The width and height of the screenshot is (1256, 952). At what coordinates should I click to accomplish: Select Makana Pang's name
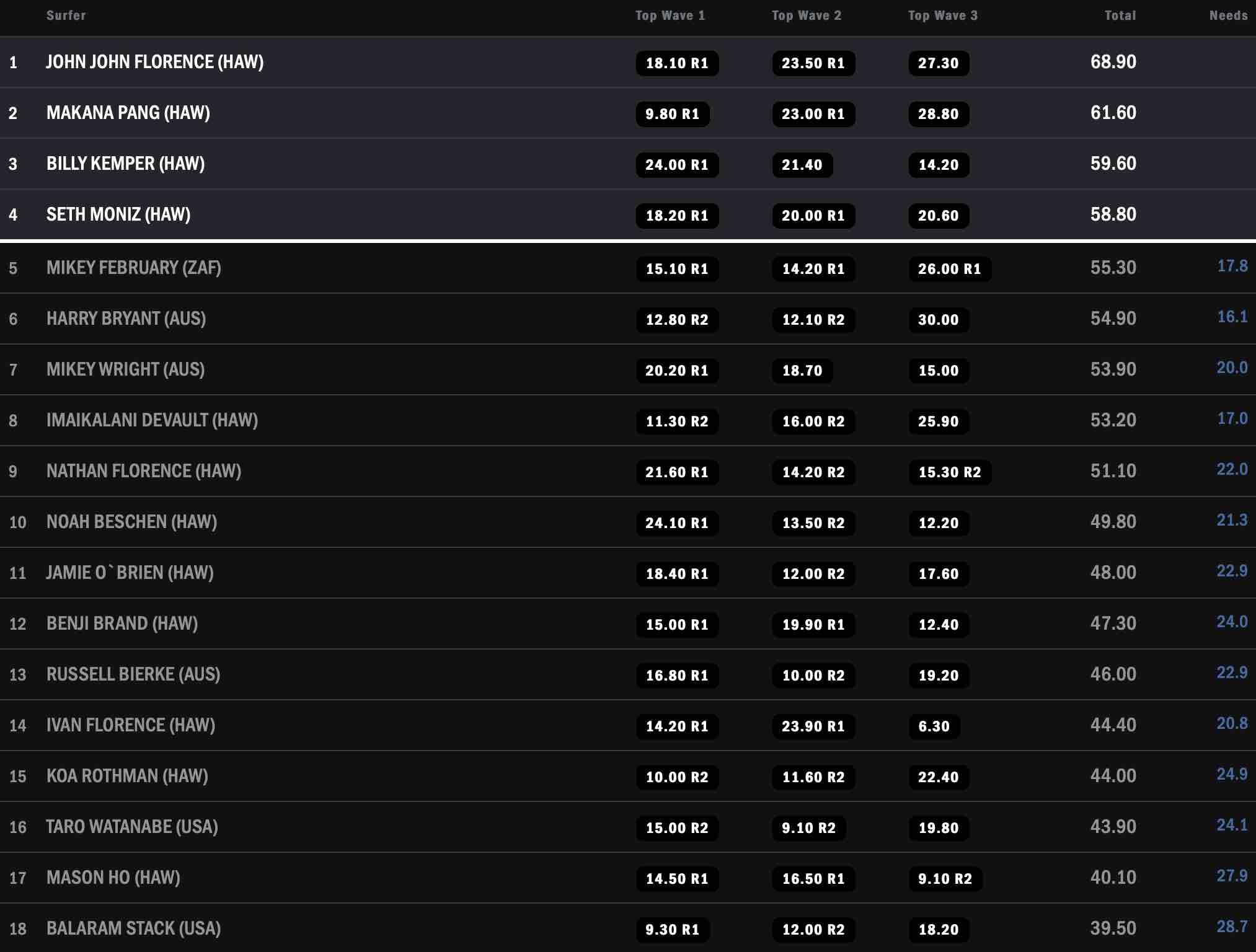tap(128, 113)
